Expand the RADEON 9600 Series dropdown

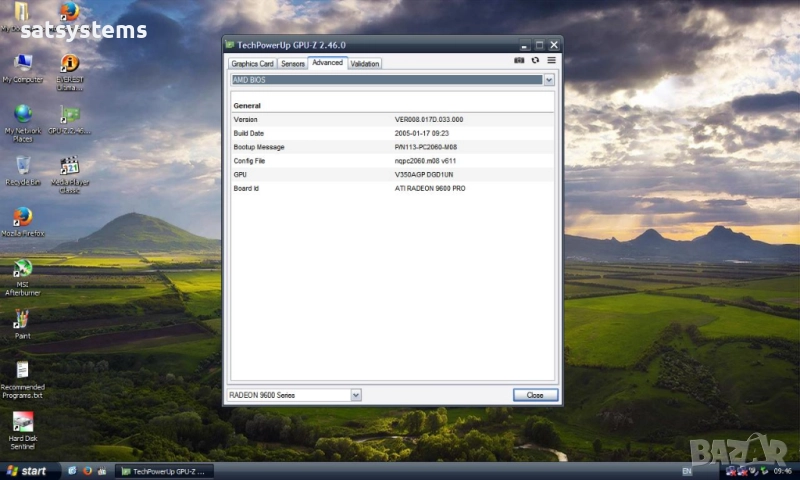356,395
